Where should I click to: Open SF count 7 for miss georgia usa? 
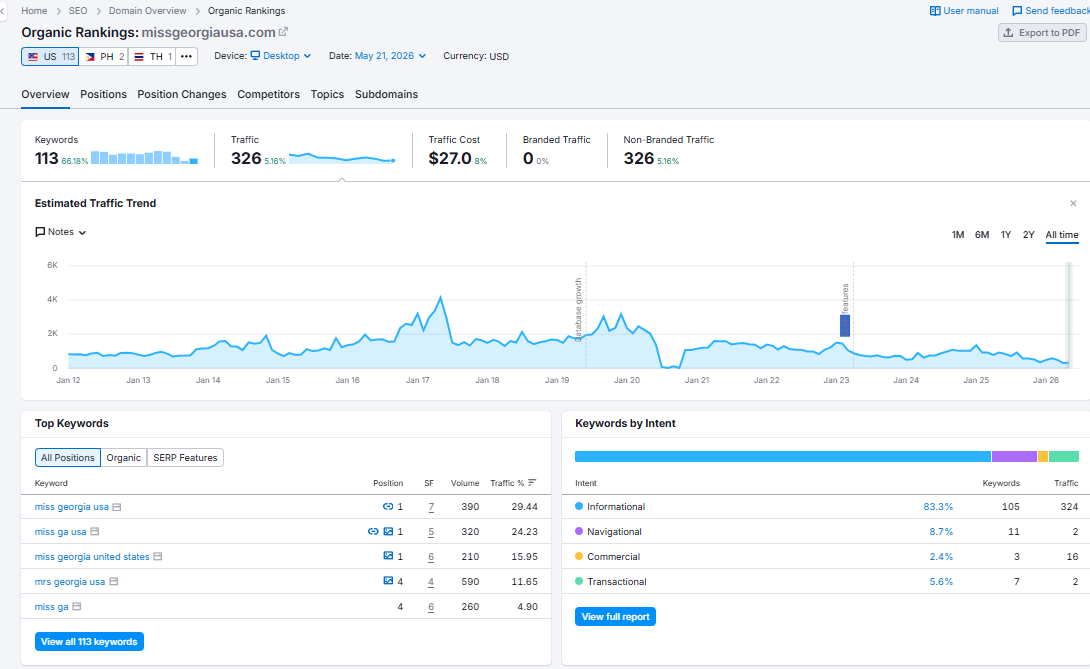pos(431,507)
